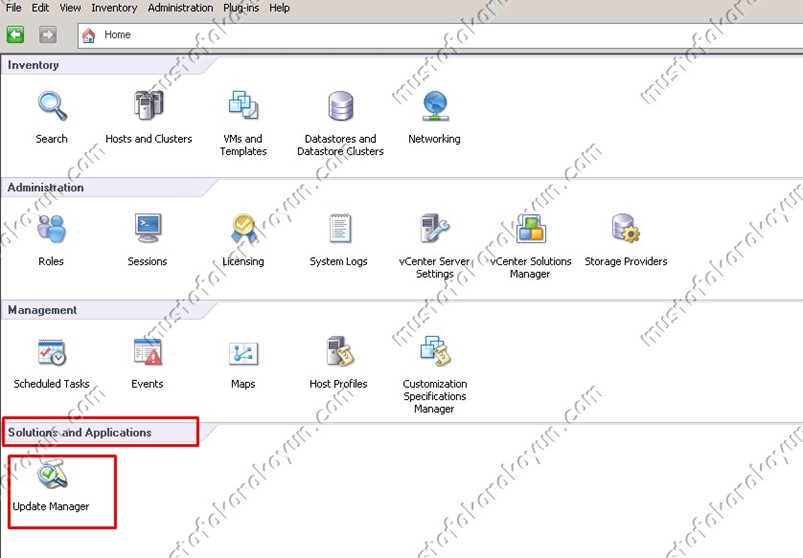Click the 'Scheduled Tasks' label text
The height and width of the screenshot is (558, 803).
[51, 383]
